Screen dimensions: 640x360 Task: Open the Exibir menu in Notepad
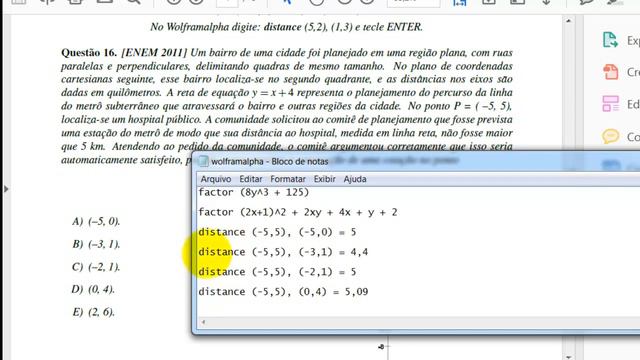click(324, 179)
